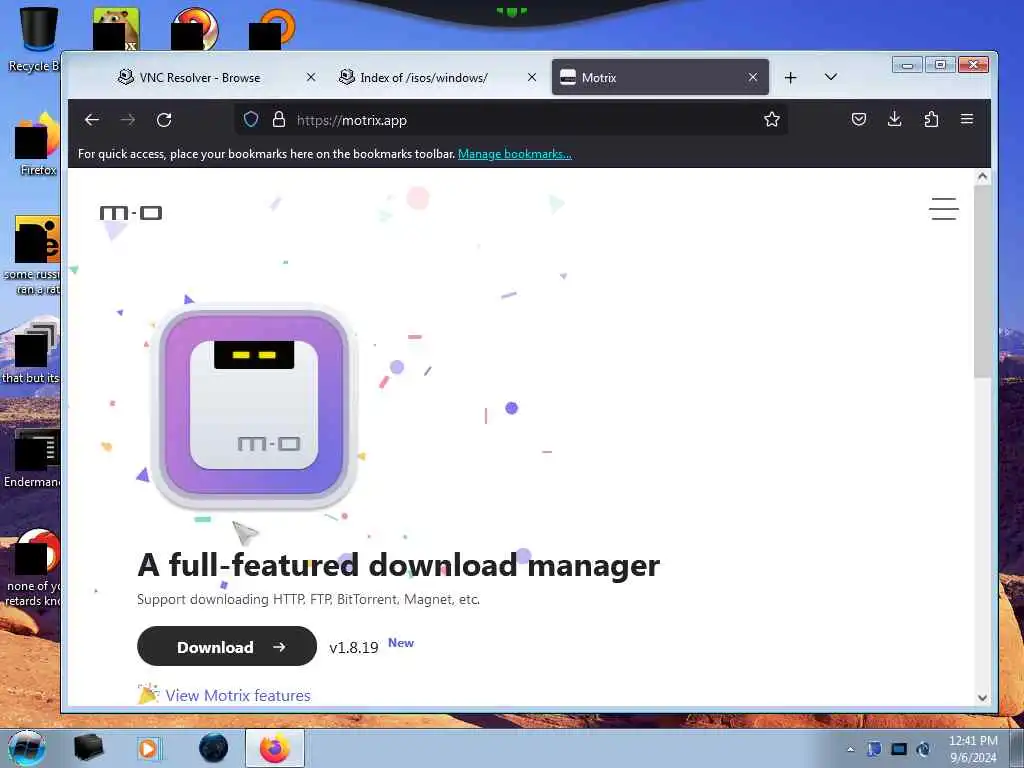1024x768 pixels.
Task: Open the media player taskbar icon
Action: [x=148, y=748]
